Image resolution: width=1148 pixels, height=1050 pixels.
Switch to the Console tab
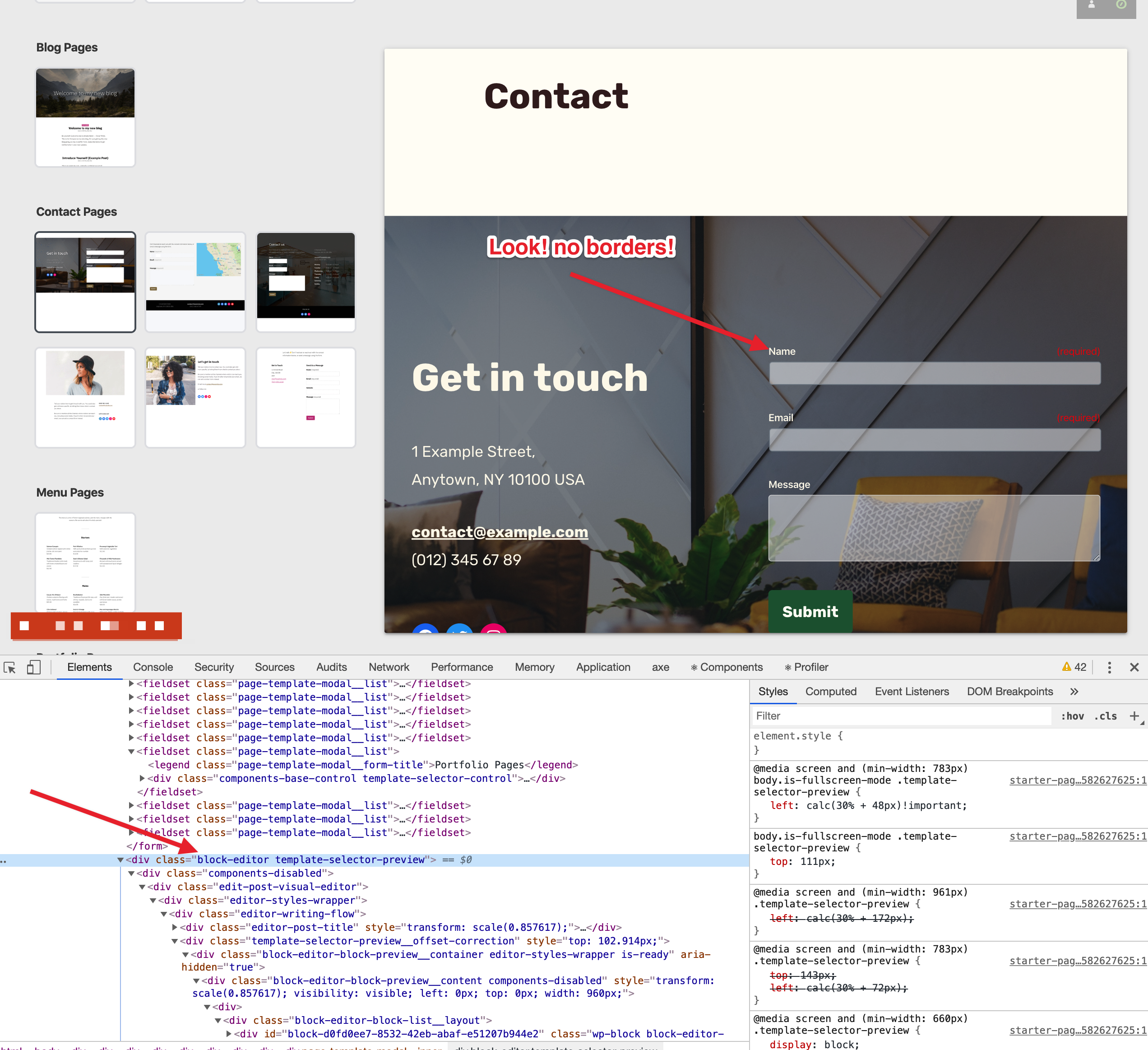(153, 667)
